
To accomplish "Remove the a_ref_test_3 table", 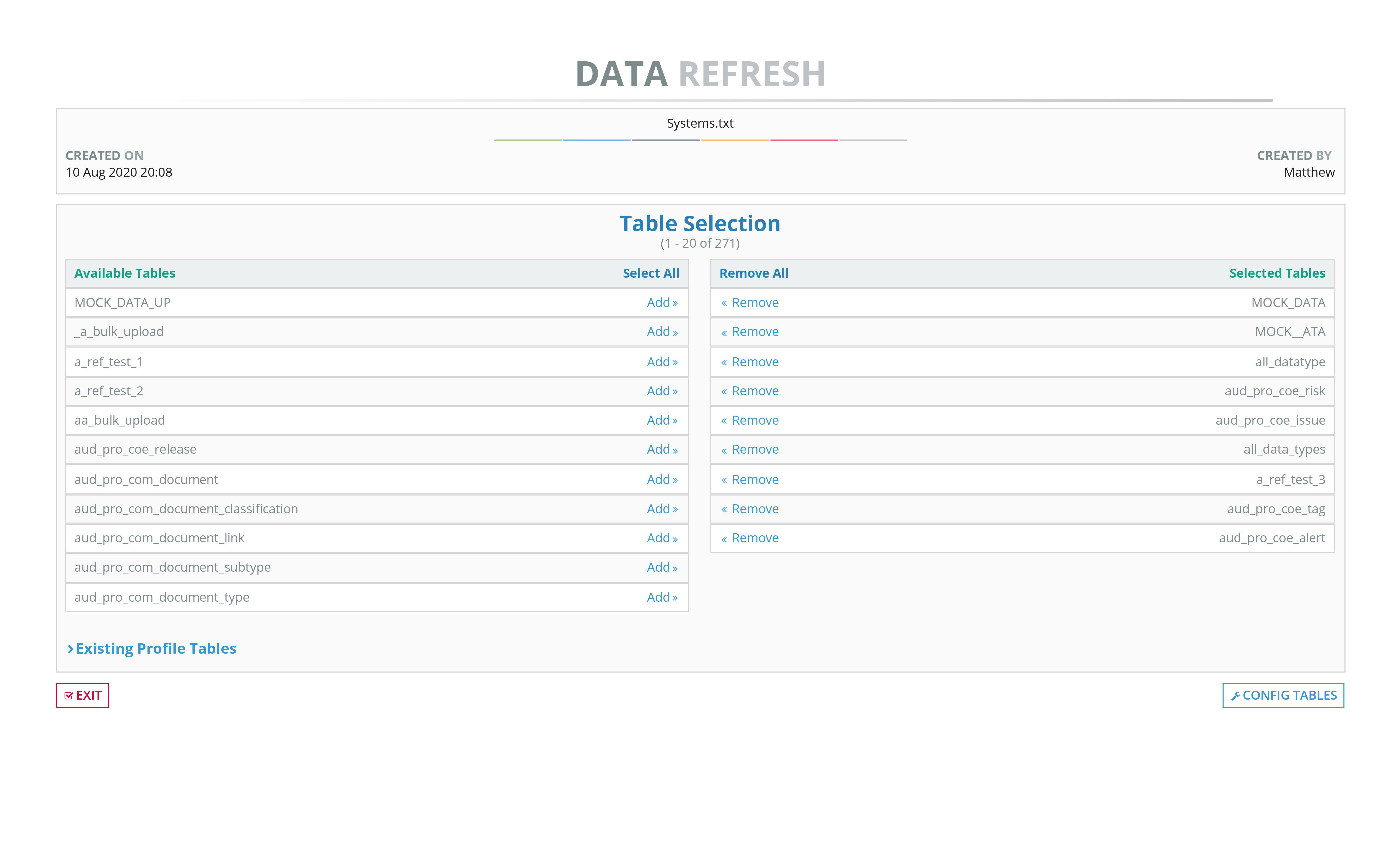I will (x=750, y=480).
